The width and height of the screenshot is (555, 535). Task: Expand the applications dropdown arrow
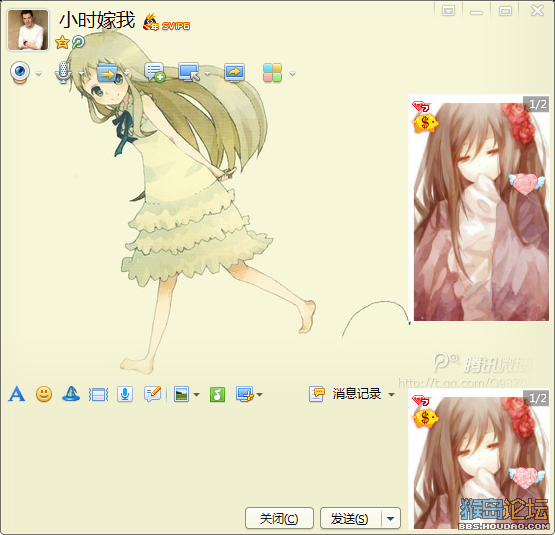292,74
